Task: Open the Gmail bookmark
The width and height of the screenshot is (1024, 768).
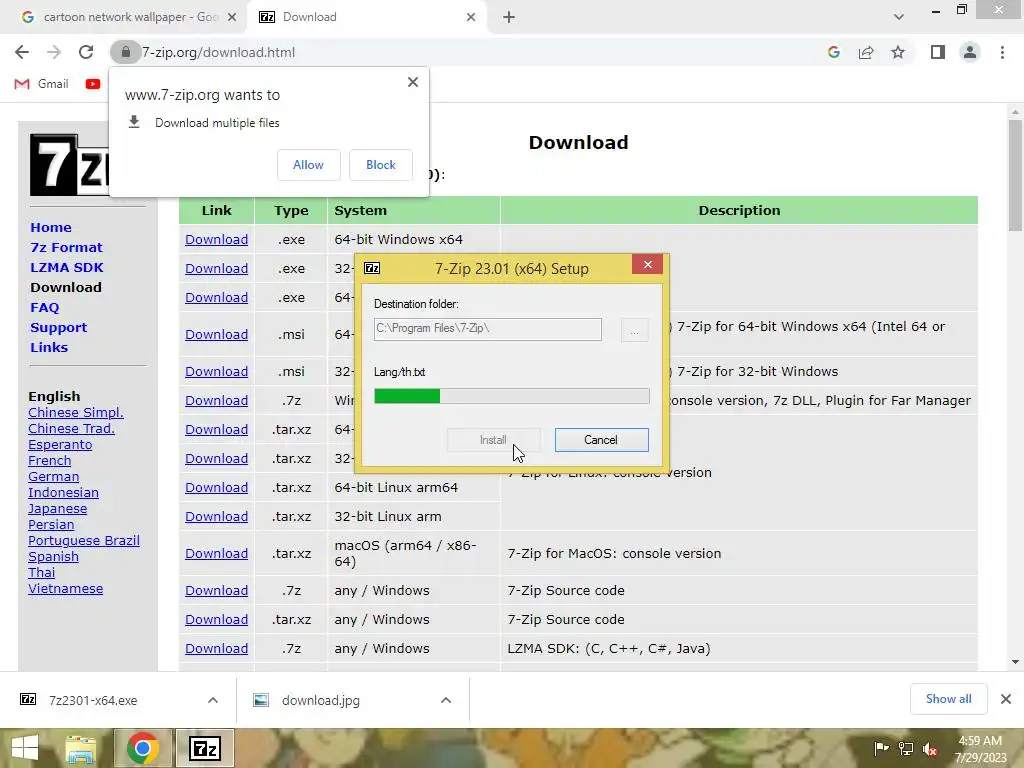Action: (x=41, y=84)
